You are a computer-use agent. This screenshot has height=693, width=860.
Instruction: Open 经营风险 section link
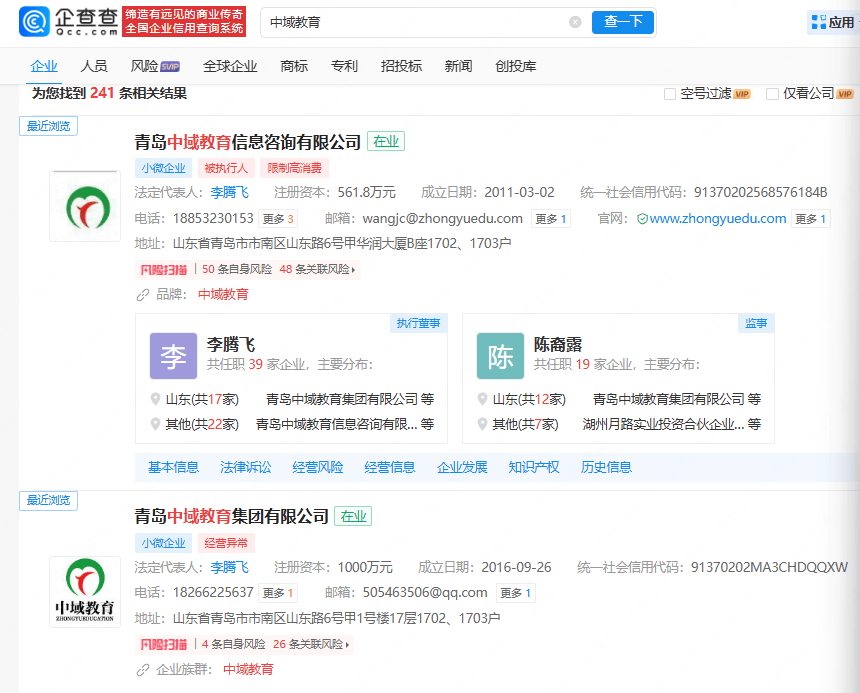pyautogui.click(x=318, y=467)
